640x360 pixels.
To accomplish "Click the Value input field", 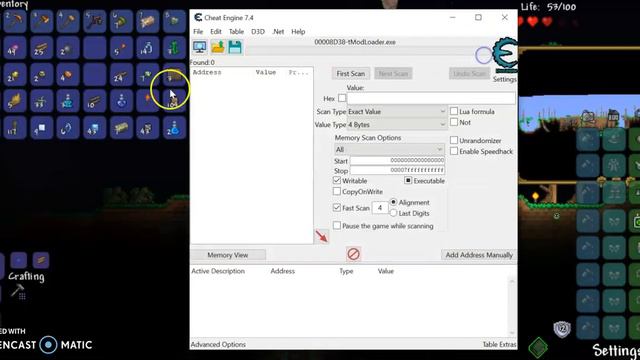I will [x=431, y=98].
